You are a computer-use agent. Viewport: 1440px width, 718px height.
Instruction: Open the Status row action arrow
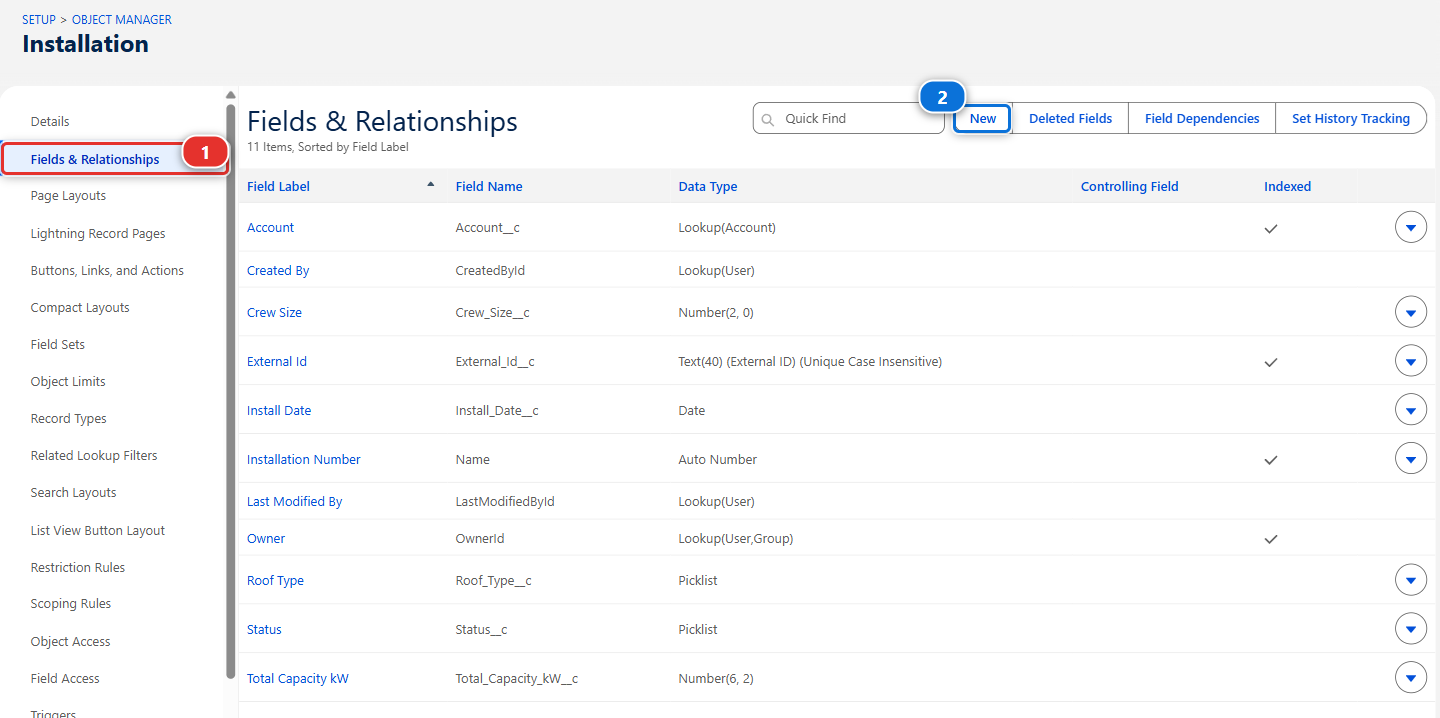pos(1411,629)
